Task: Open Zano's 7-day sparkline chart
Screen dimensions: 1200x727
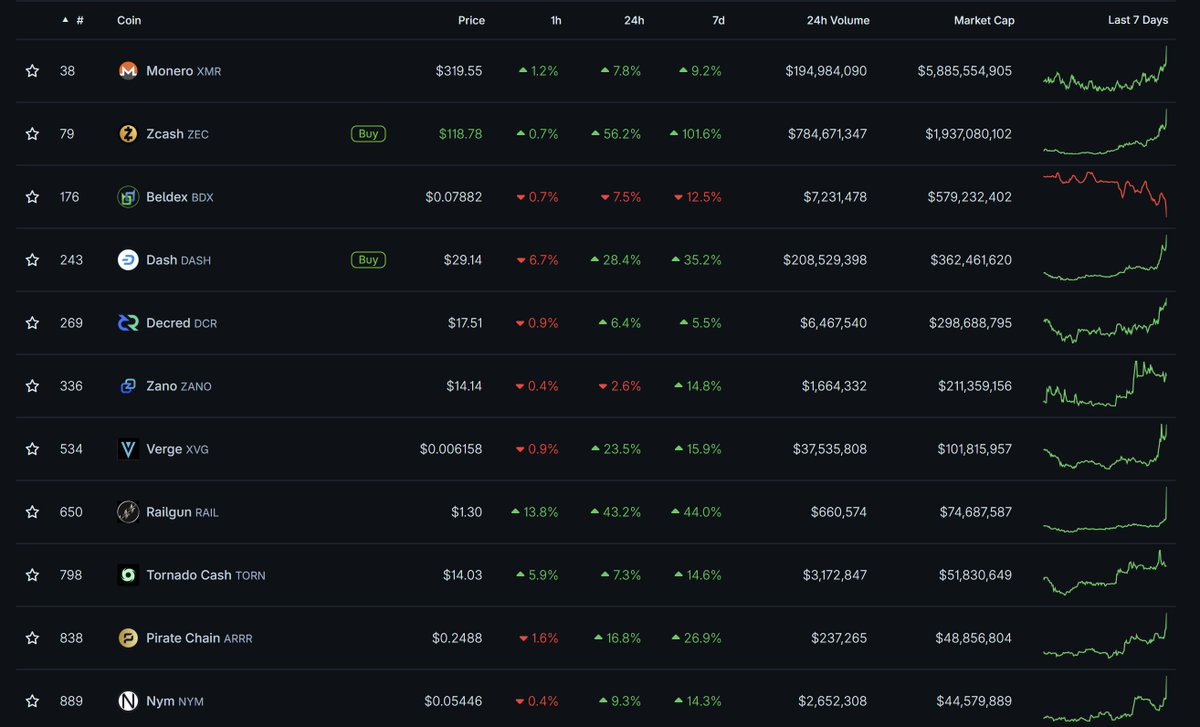Action: [x=1105, y=384]
